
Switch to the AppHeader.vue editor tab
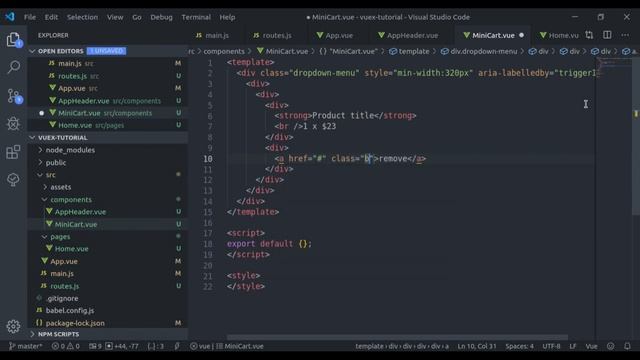click(411, 36)
